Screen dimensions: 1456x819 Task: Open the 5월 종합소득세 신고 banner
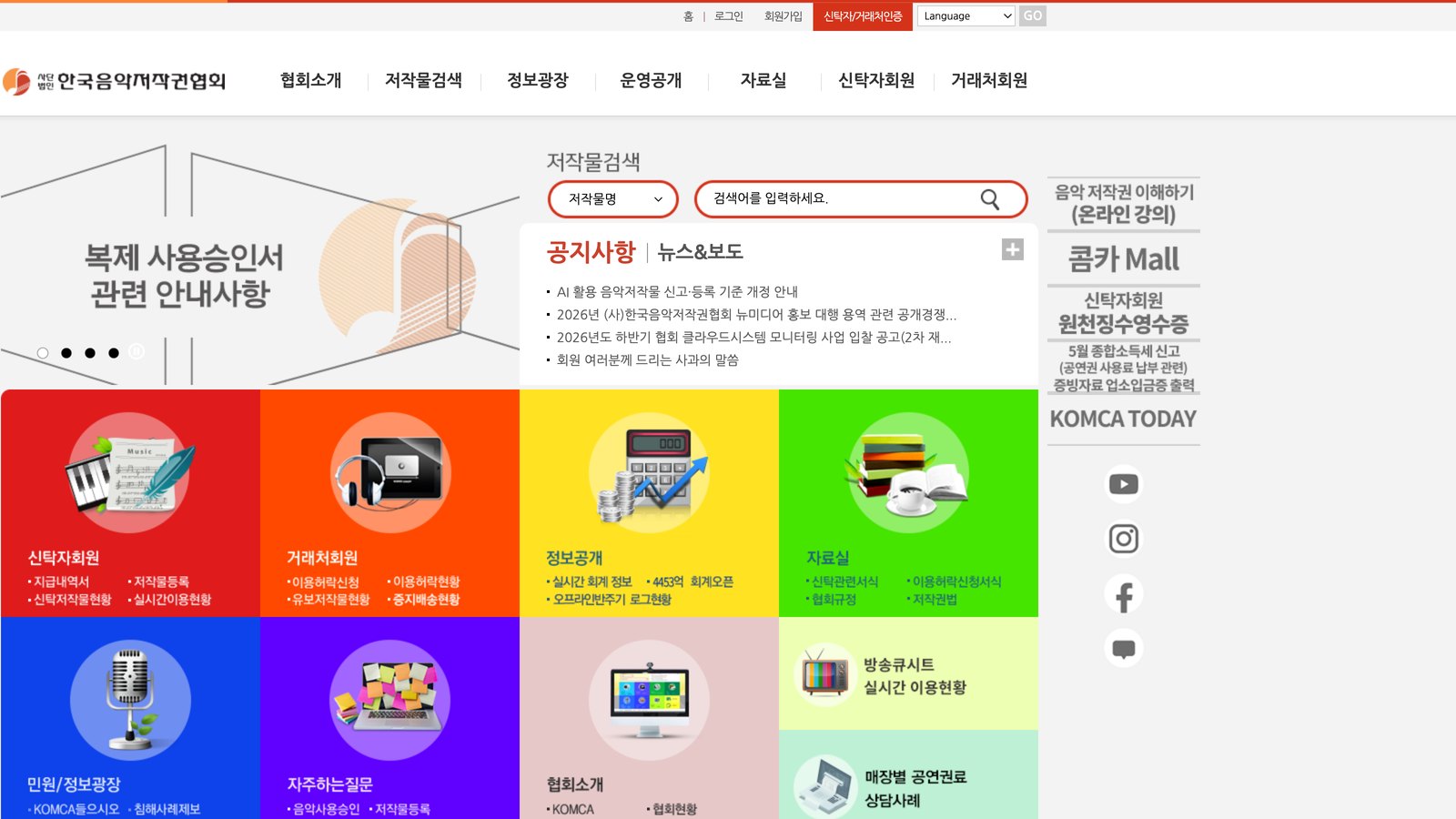(1124, 368)
